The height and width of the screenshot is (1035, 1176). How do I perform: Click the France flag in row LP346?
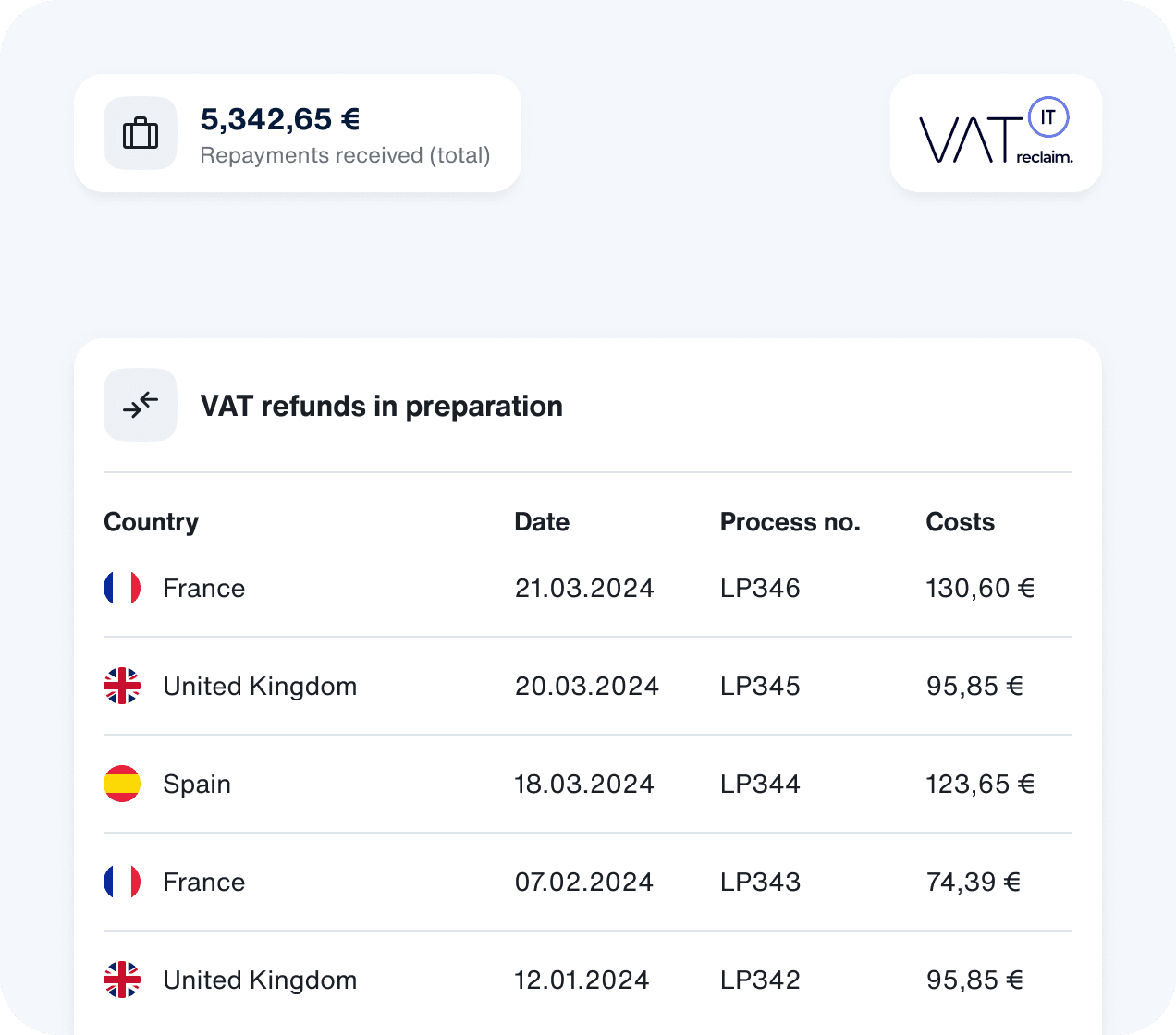[x=122, y=588]
